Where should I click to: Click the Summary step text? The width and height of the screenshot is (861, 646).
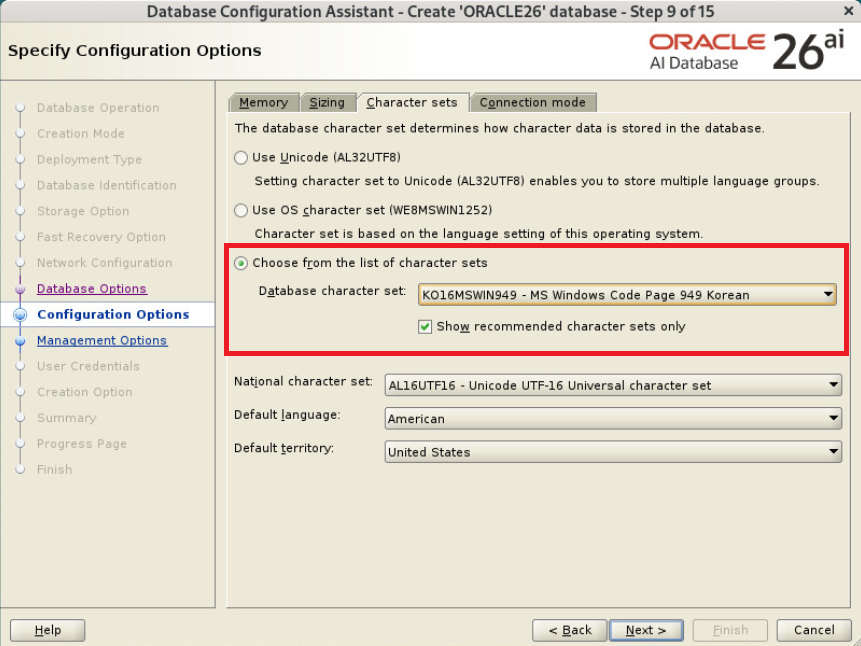coord(66,417)
